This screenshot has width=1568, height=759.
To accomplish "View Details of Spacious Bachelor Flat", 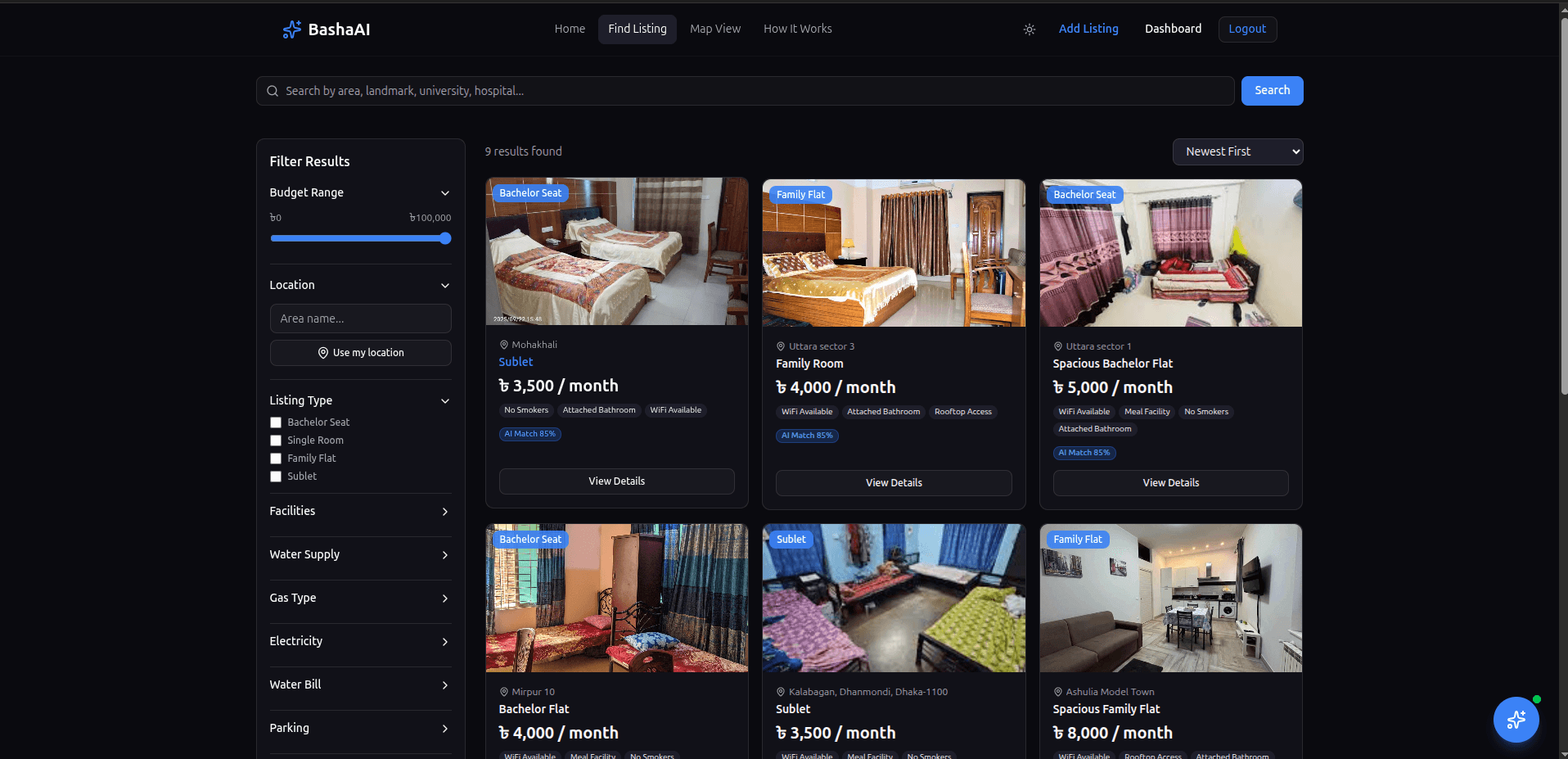I will [1170, 483].
